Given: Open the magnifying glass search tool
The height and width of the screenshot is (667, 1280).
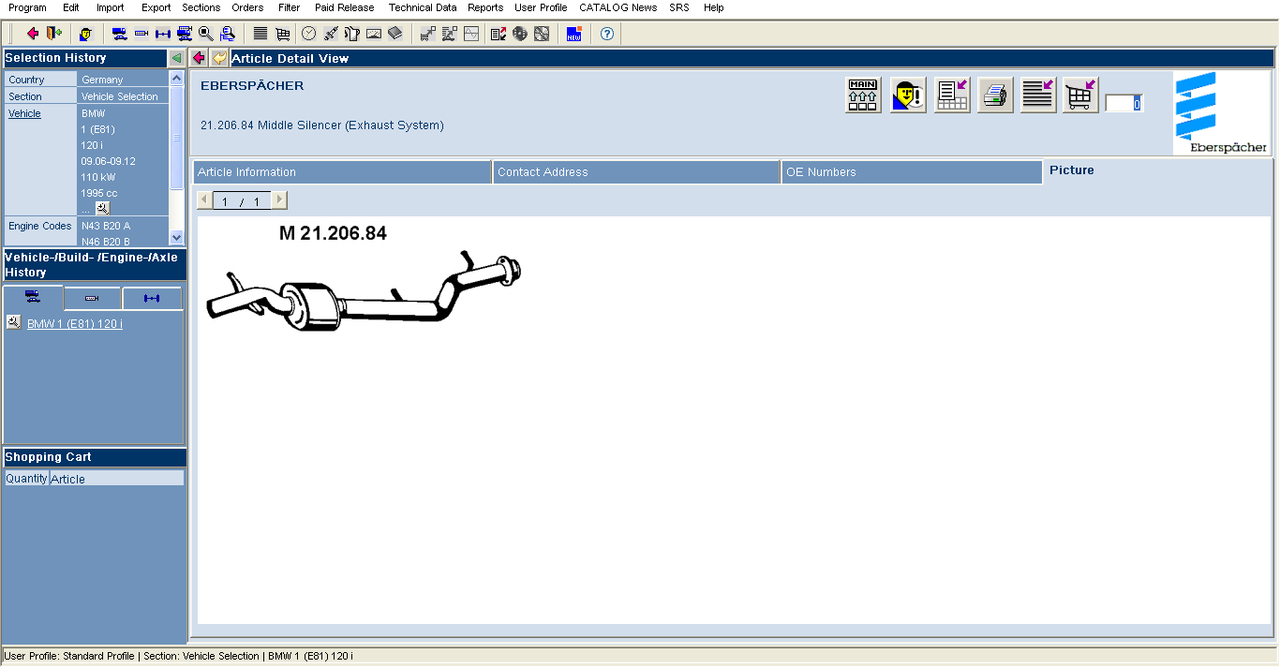Looking at the screenshot, I should click(x=206, y=33).
